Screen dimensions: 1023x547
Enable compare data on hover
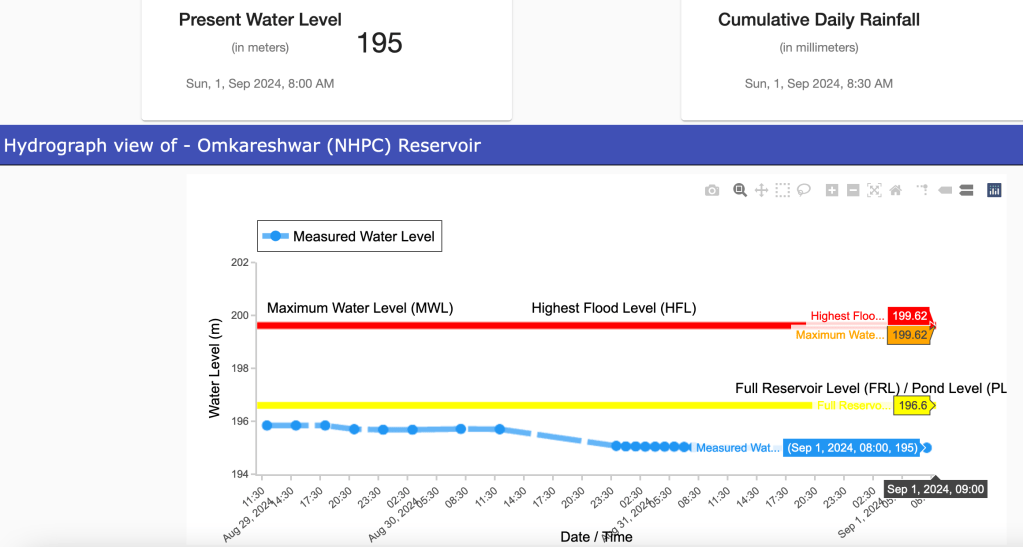pyautogui.click(x=966, y=190)
